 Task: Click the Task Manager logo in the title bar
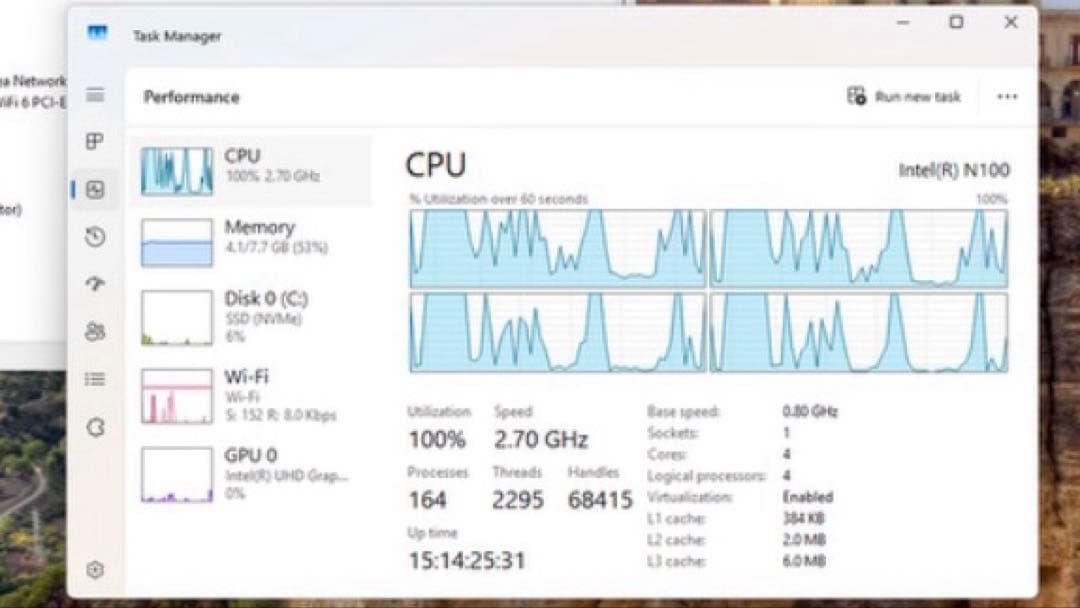[99, 34]
